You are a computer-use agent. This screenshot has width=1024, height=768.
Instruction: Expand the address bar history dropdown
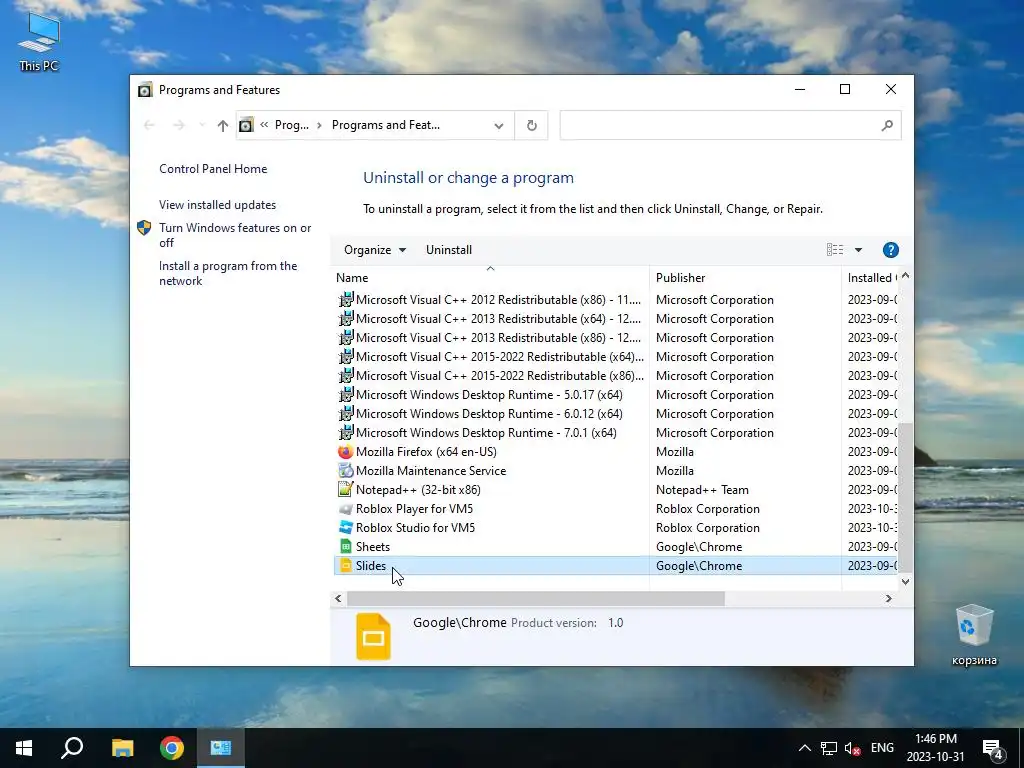(x=499, y=125)
